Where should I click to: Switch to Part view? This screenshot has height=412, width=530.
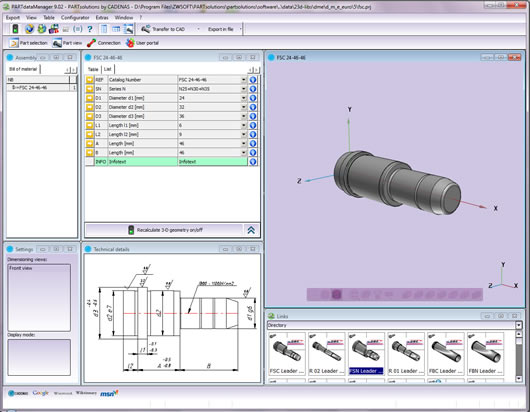pyautogui.click(x=67, y=43)
